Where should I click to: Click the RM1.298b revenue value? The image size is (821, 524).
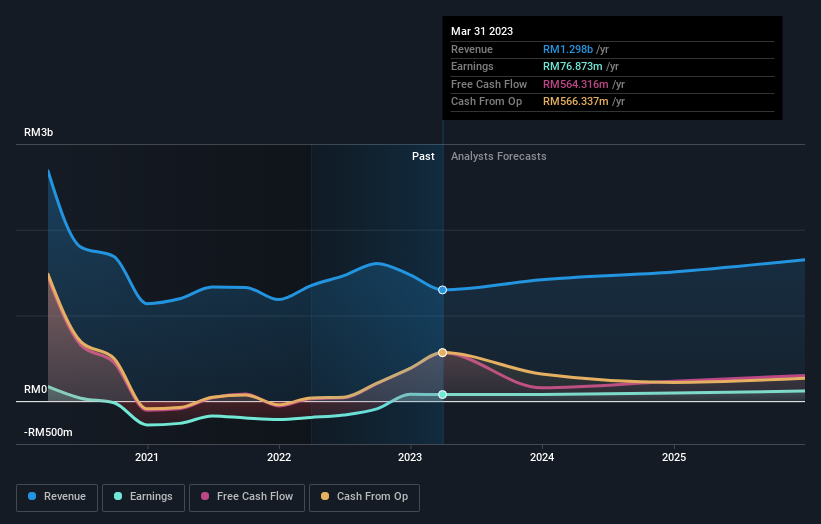tap(568, 49)
